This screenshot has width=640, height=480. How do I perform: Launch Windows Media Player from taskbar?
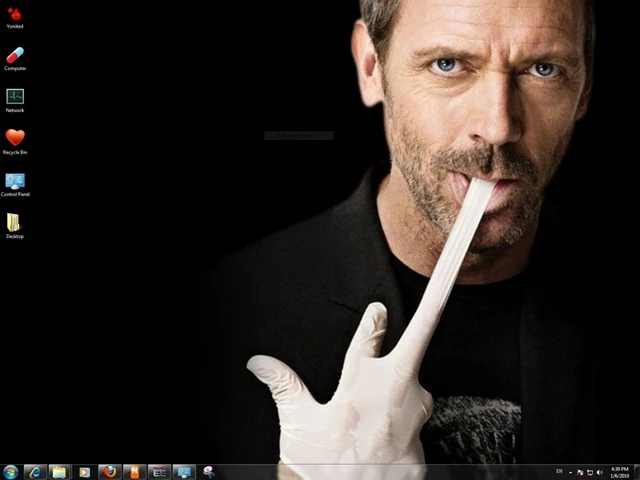pos(84,472)
